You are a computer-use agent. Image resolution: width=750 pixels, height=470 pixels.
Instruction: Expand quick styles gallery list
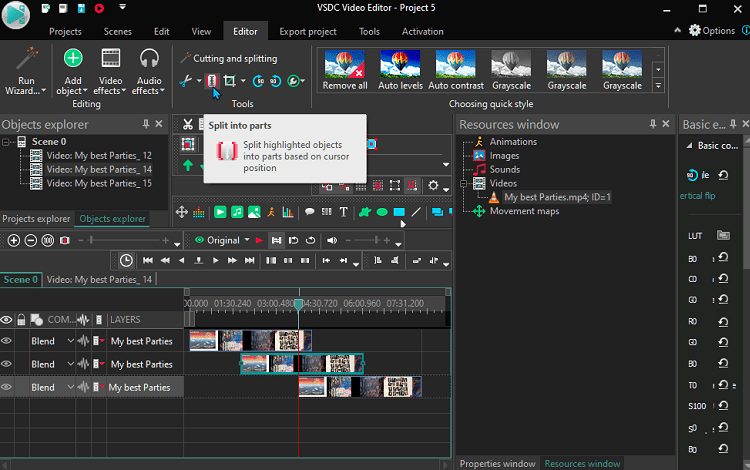coord(659,86)
